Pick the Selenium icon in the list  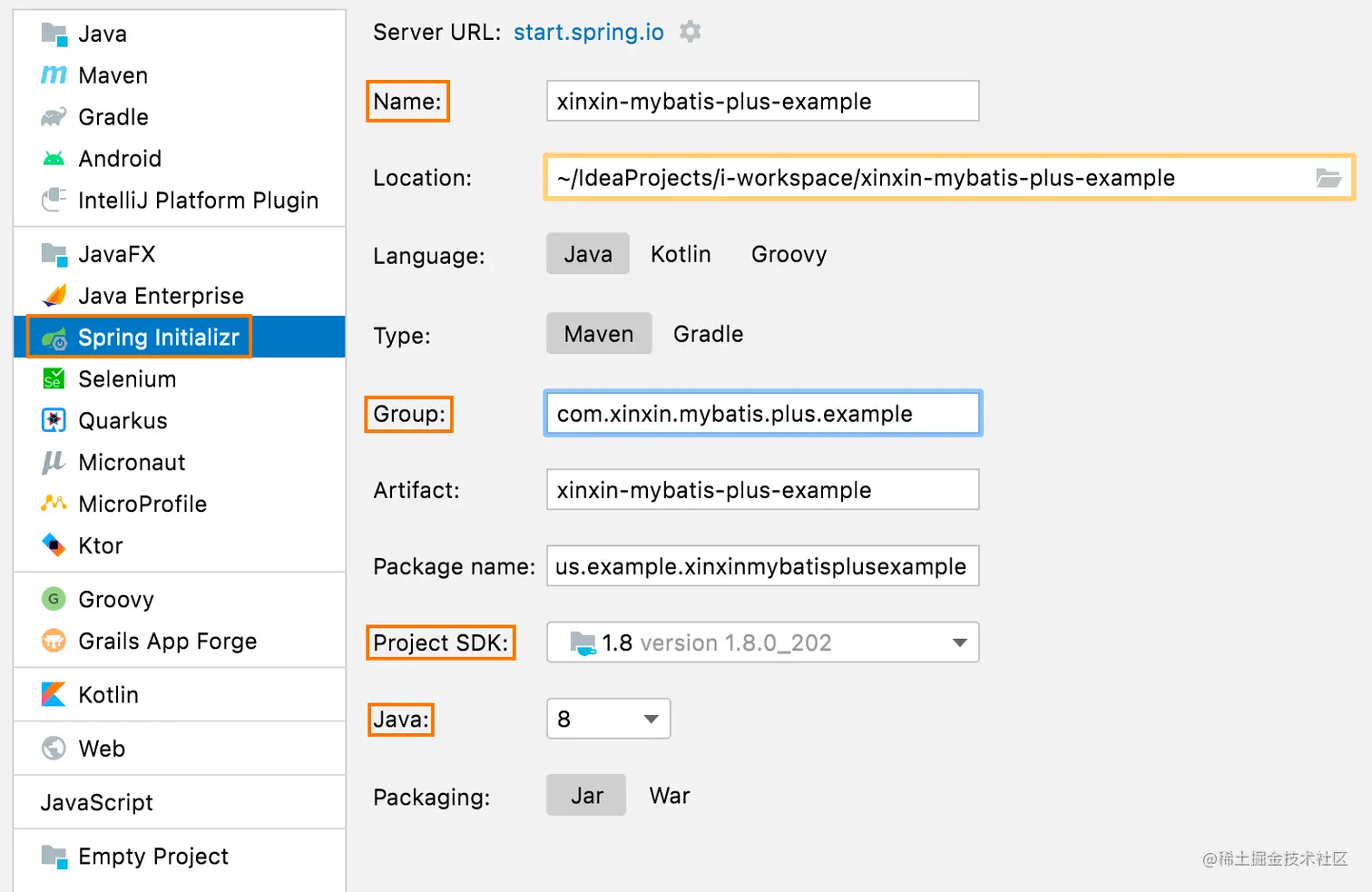[x=54, y=379]
